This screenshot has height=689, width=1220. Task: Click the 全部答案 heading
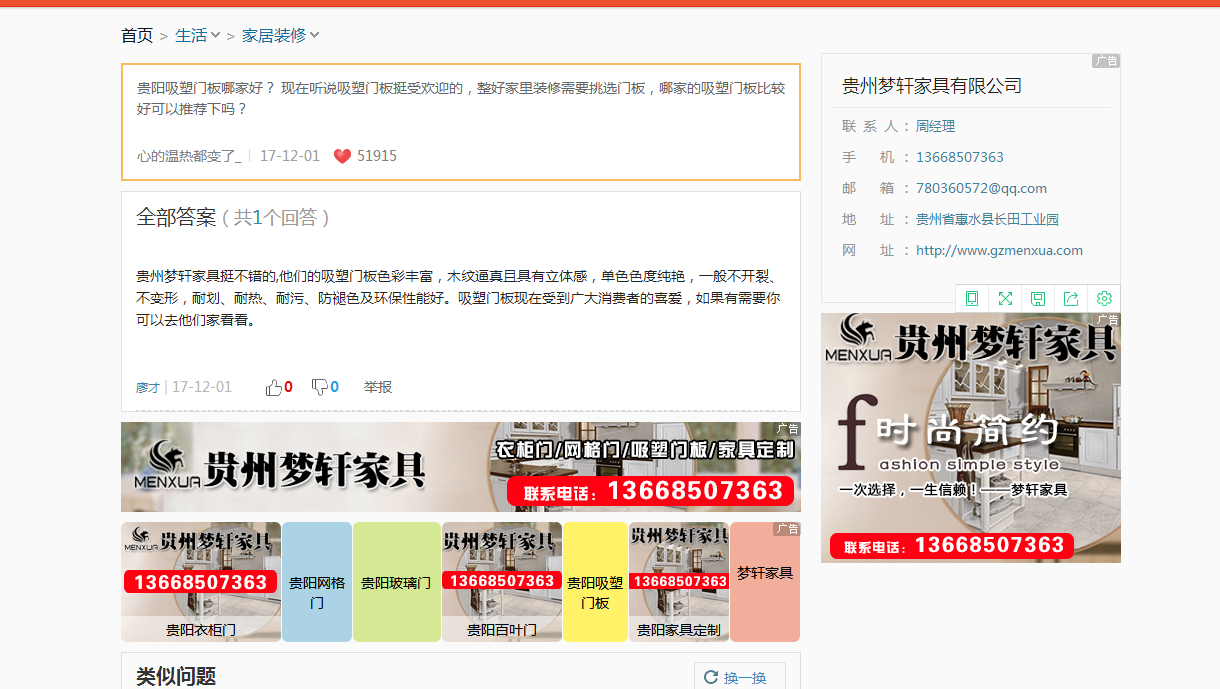(x=176, y=217)
